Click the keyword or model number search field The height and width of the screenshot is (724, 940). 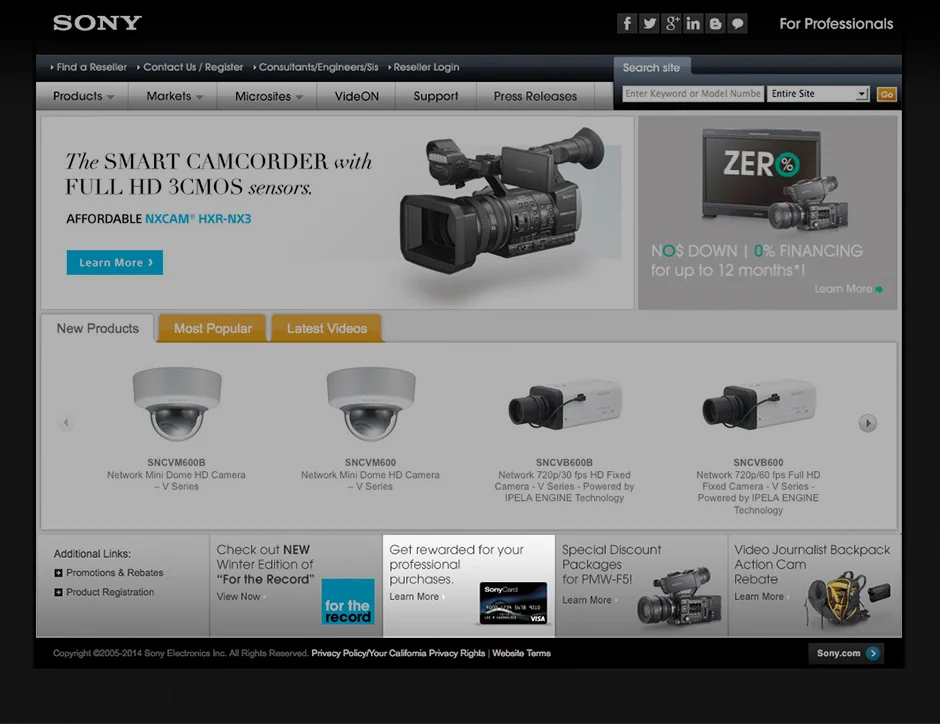(x=693, y=93)
